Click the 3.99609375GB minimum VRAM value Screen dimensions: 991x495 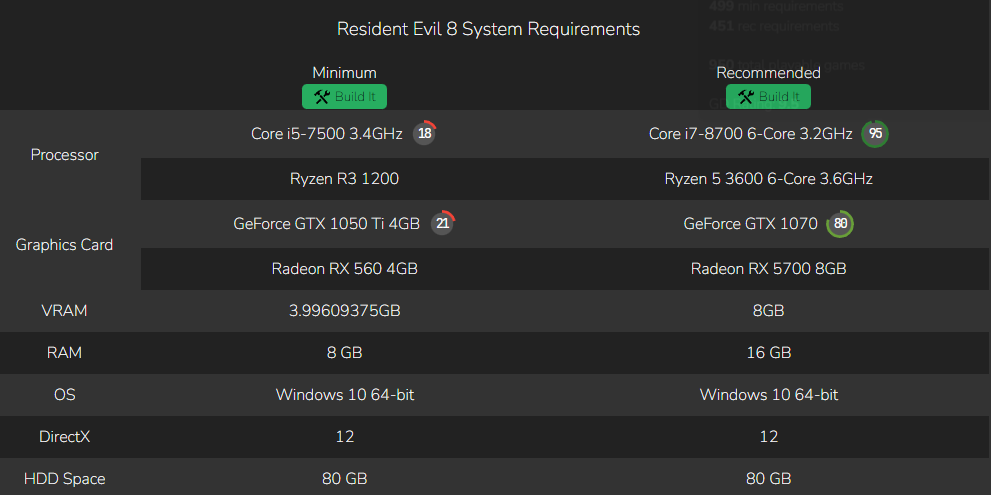click(x=344, y=311)
